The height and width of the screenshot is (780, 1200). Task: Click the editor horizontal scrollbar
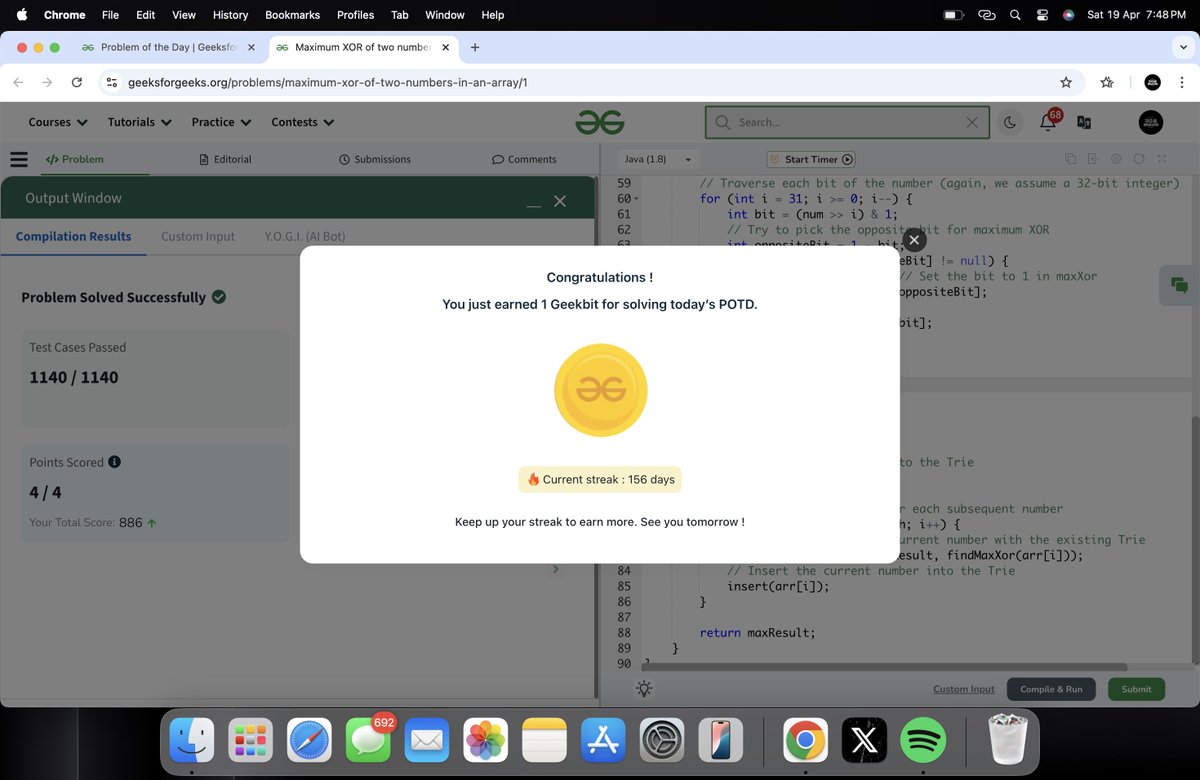tap(885, 667)
